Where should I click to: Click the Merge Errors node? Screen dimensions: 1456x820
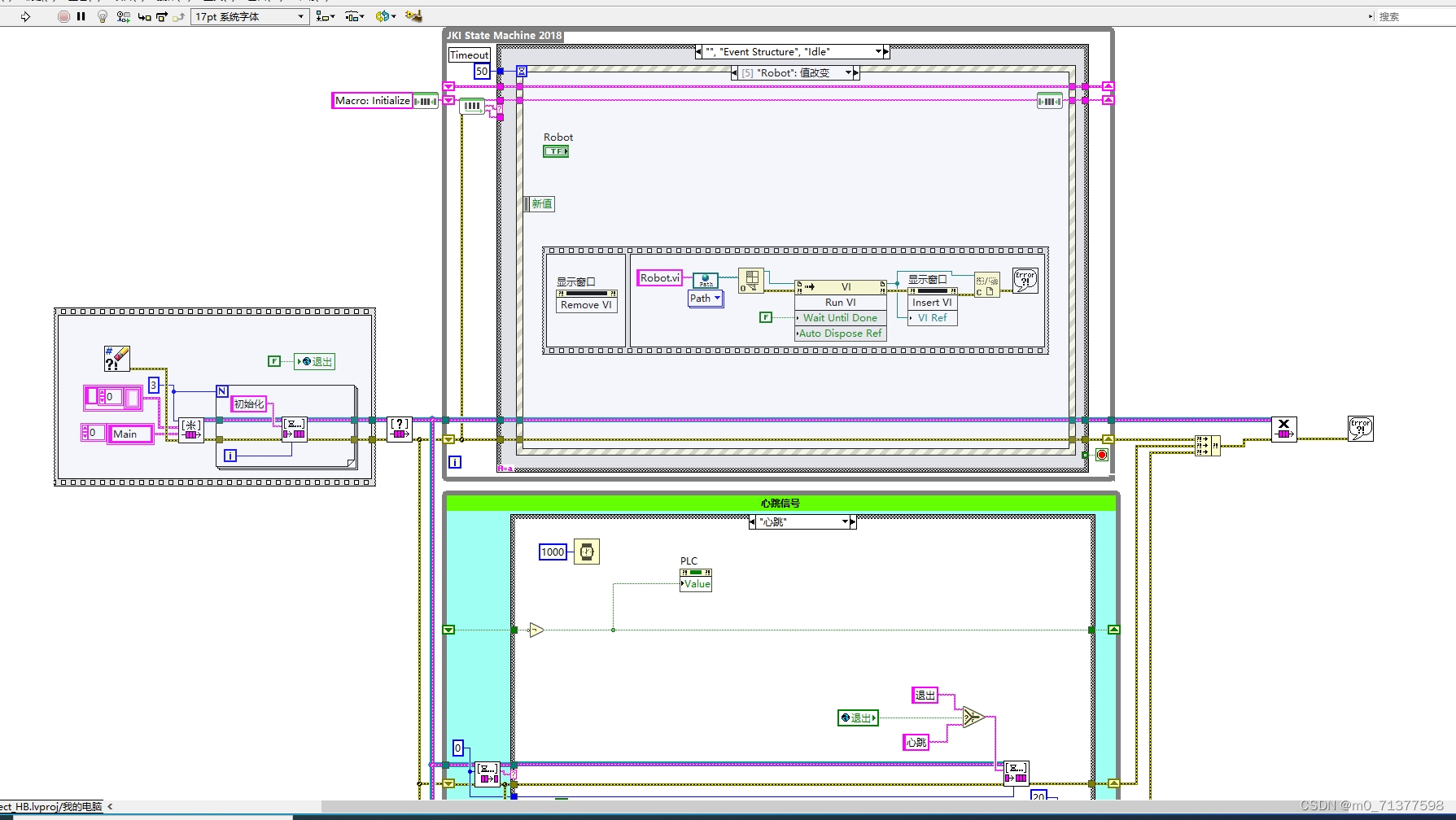pyautogui.click(x=1208, y=446)
